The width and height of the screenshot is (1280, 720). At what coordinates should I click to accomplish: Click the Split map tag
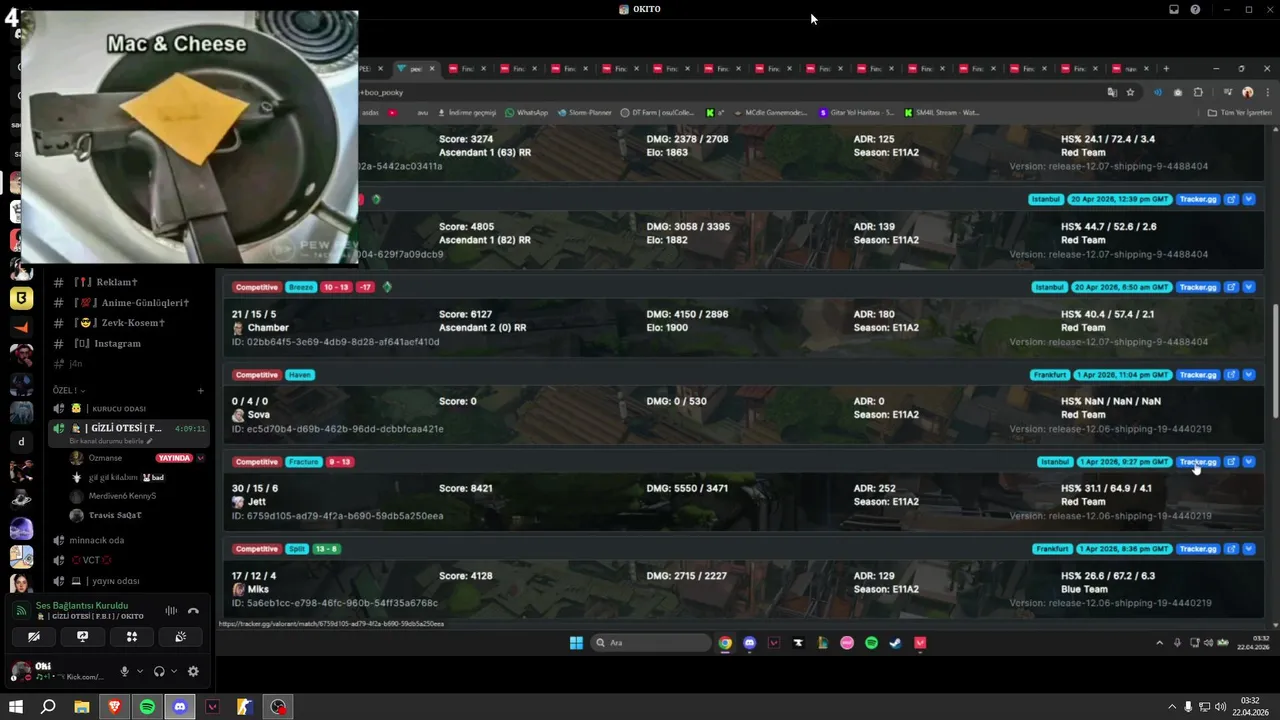pyautogui.click(x=297, y=549)
